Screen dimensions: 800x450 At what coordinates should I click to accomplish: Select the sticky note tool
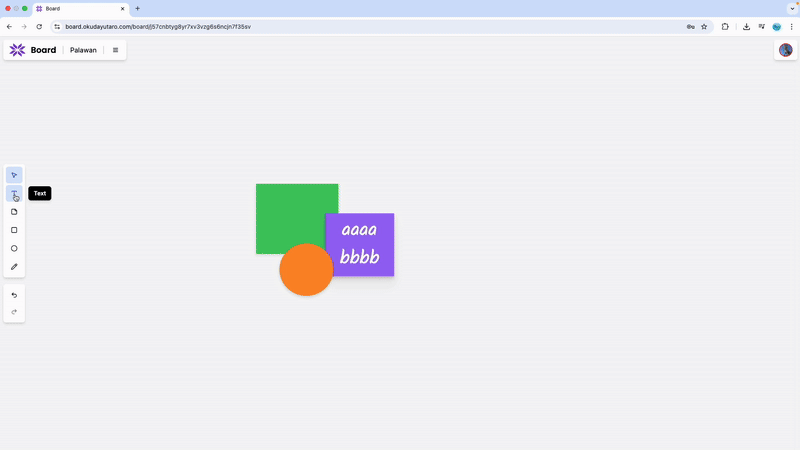(14, 212)
